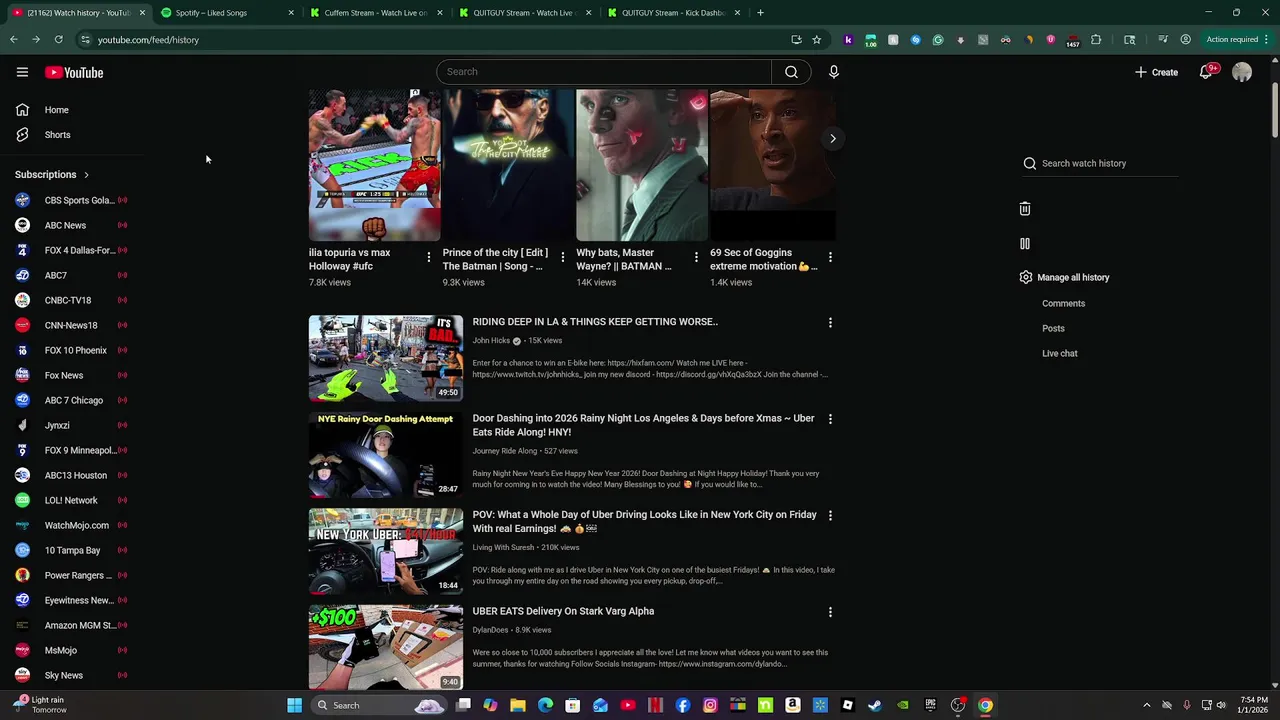
Task: Open Chrome's three-dot menu
Action: [1267, 40]
